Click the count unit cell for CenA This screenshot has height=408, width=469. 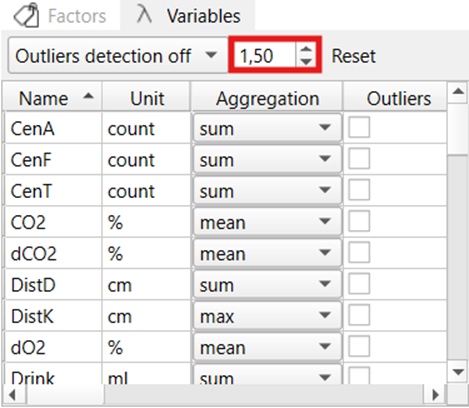[146, 128]
